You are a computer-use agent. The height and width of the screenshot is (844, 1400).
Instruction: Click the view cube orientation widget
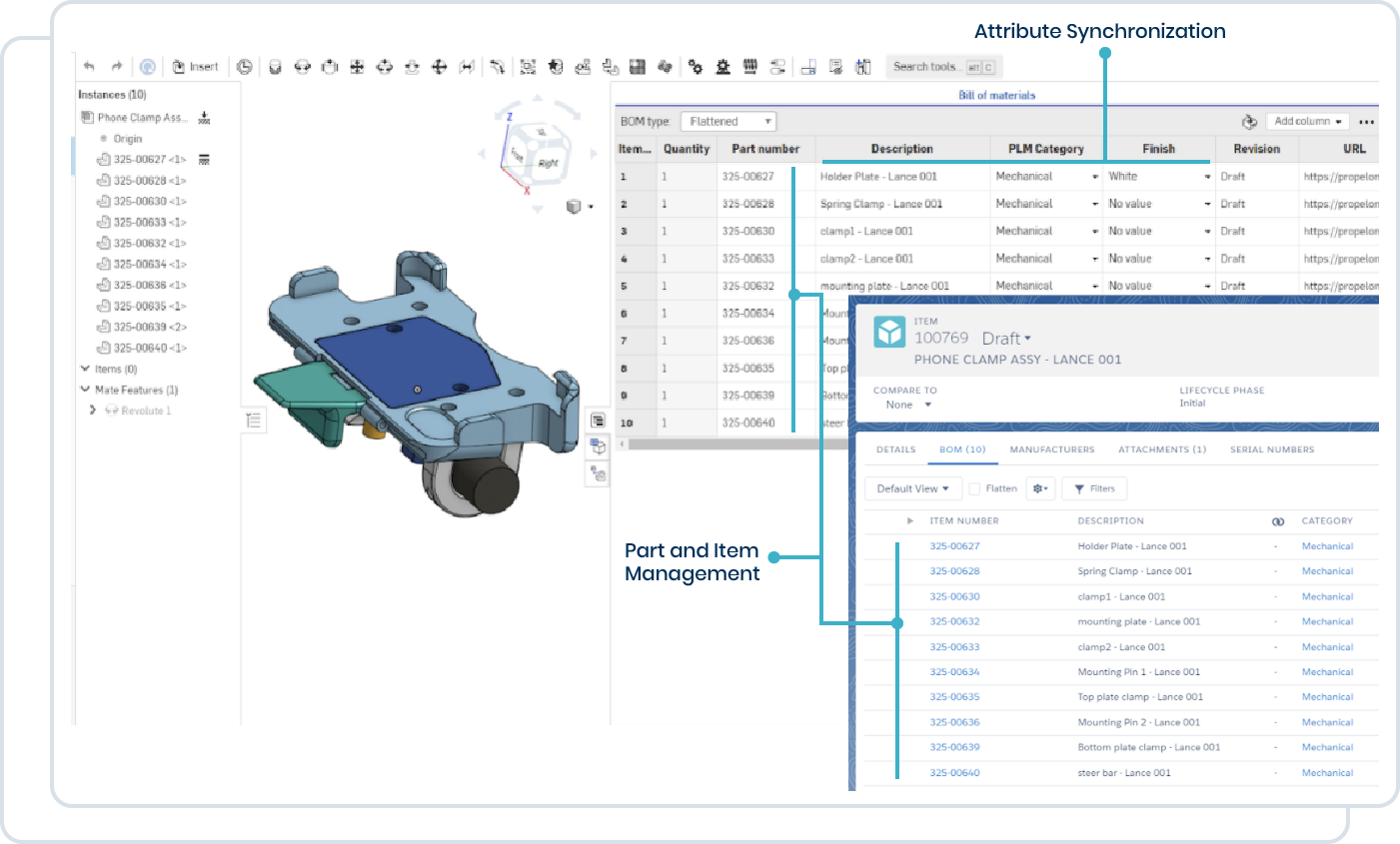539,153
